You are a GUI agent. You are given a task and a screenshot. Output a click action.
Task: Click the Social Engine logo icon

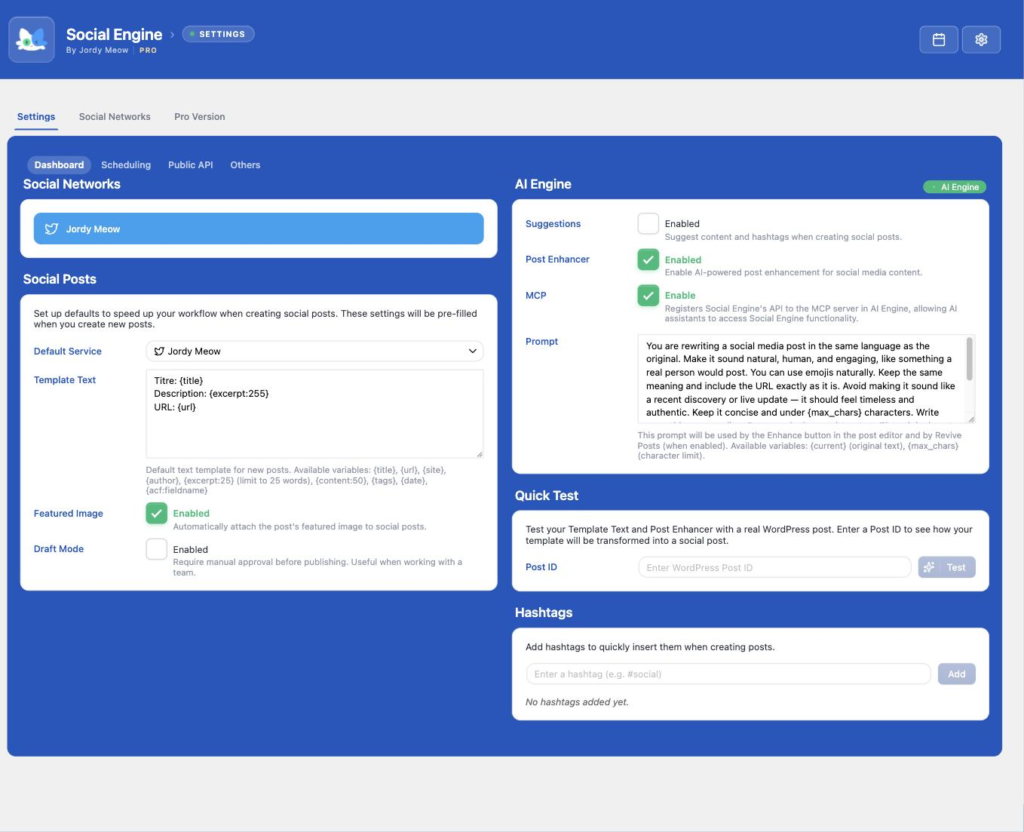[x=31, y=40]
